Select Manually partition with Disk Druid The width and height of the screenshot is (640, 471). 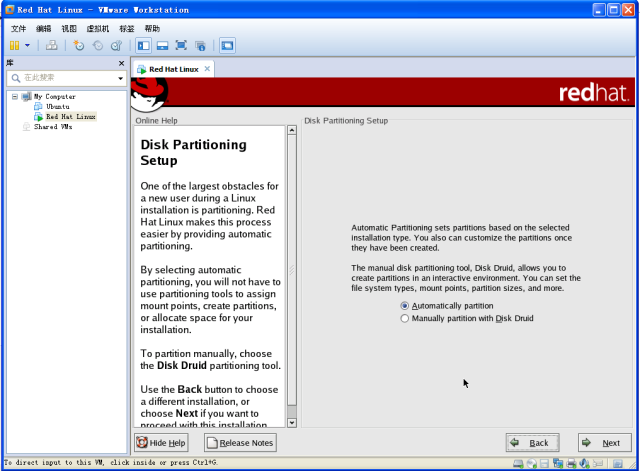pos(404,318)
